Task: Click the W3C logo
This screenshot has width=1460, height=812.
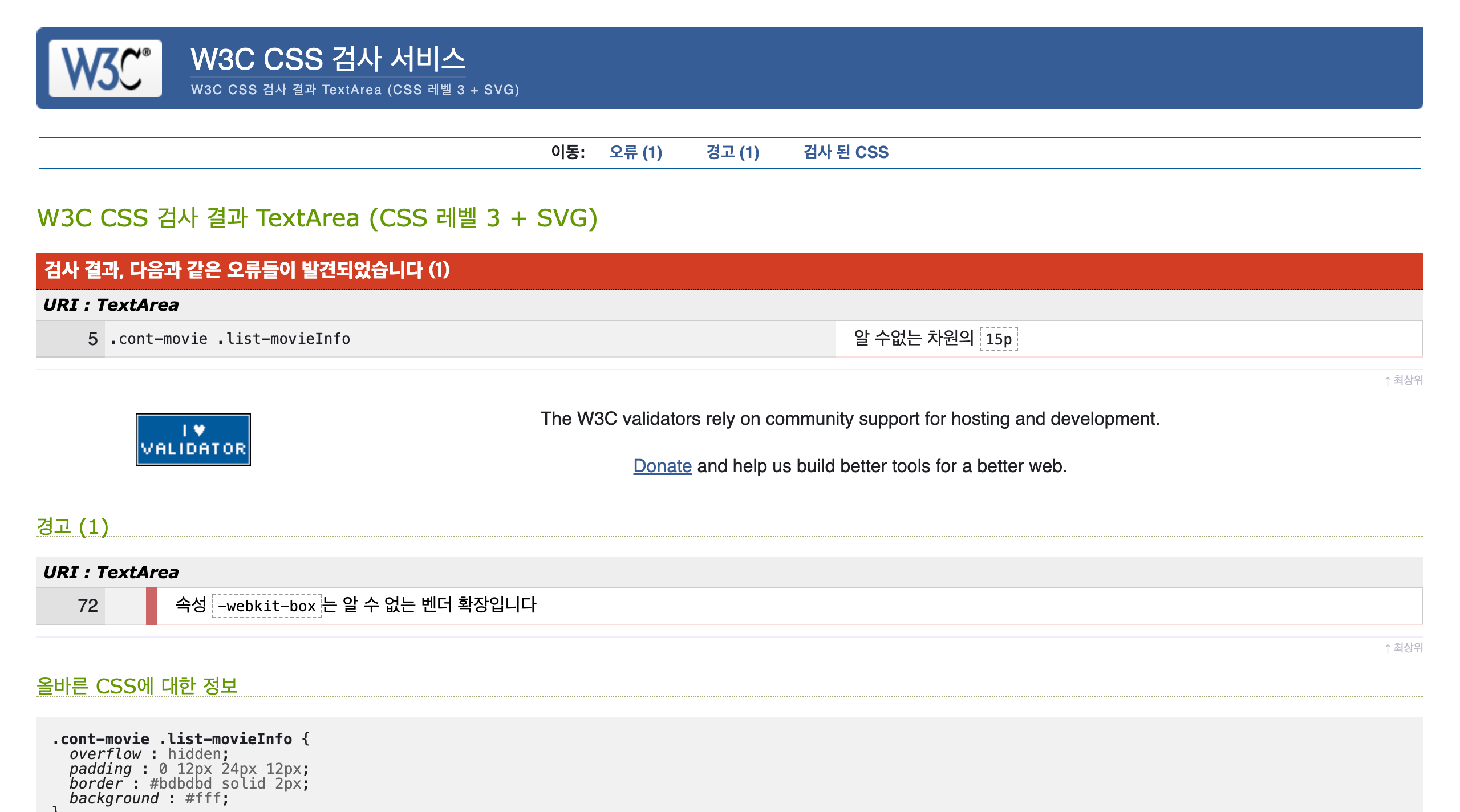Action: click(x=106, y=68)
